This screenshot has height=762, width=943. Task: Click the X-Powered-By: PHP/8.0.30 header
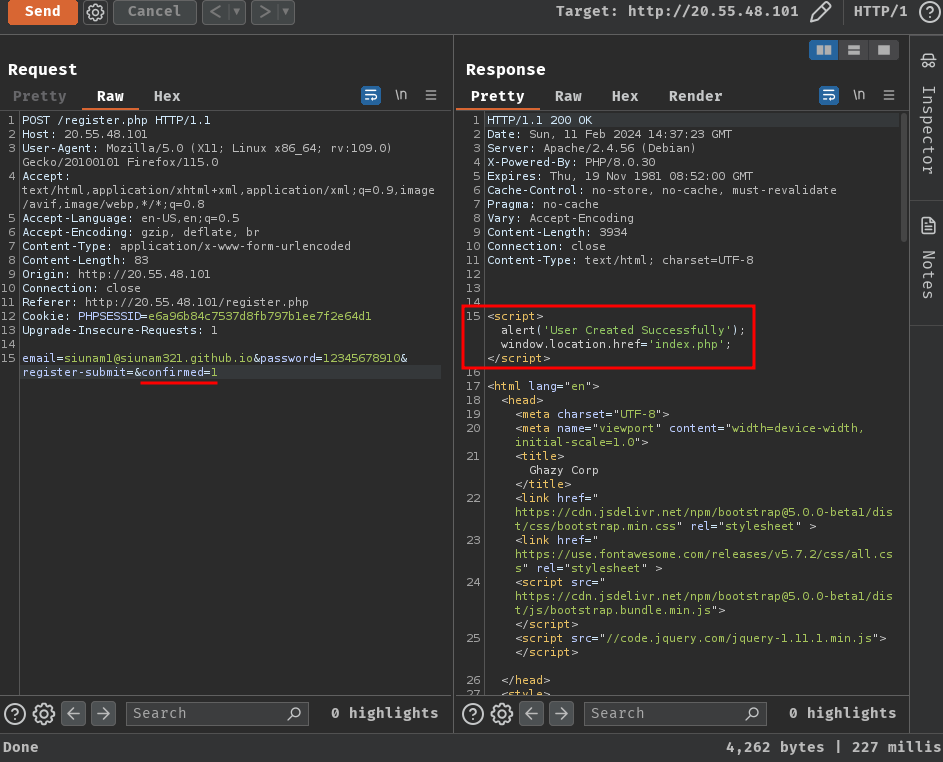(571, 162)
